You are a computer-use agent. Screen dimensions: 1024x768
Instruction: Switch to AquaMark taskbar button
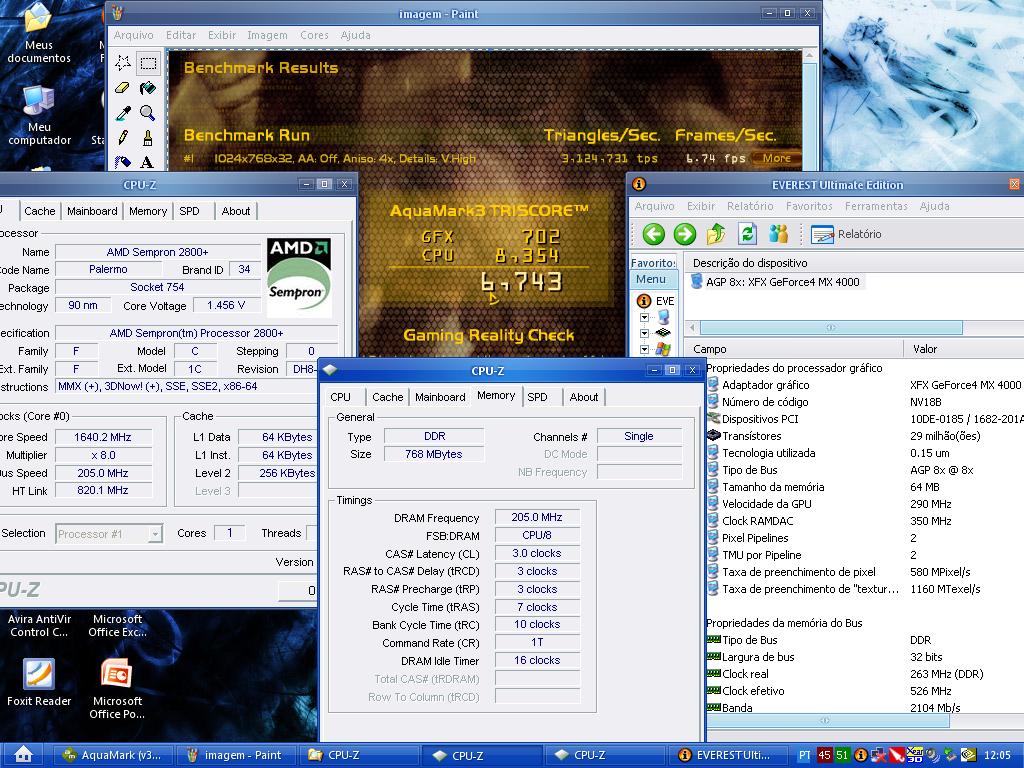tap(111, 756)
